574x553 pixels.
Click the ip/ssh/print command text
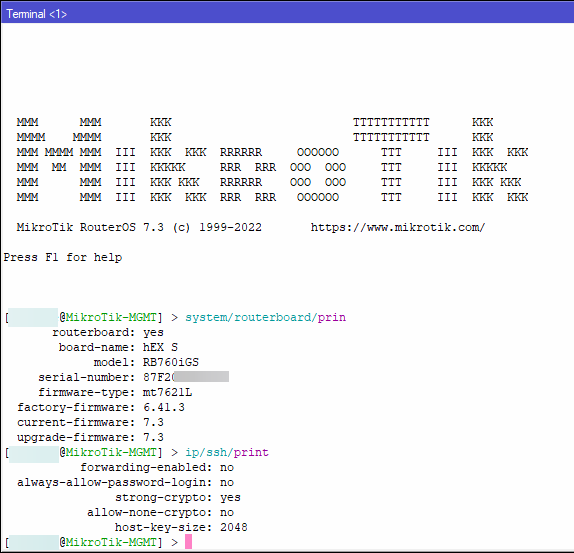coord(227,453)
